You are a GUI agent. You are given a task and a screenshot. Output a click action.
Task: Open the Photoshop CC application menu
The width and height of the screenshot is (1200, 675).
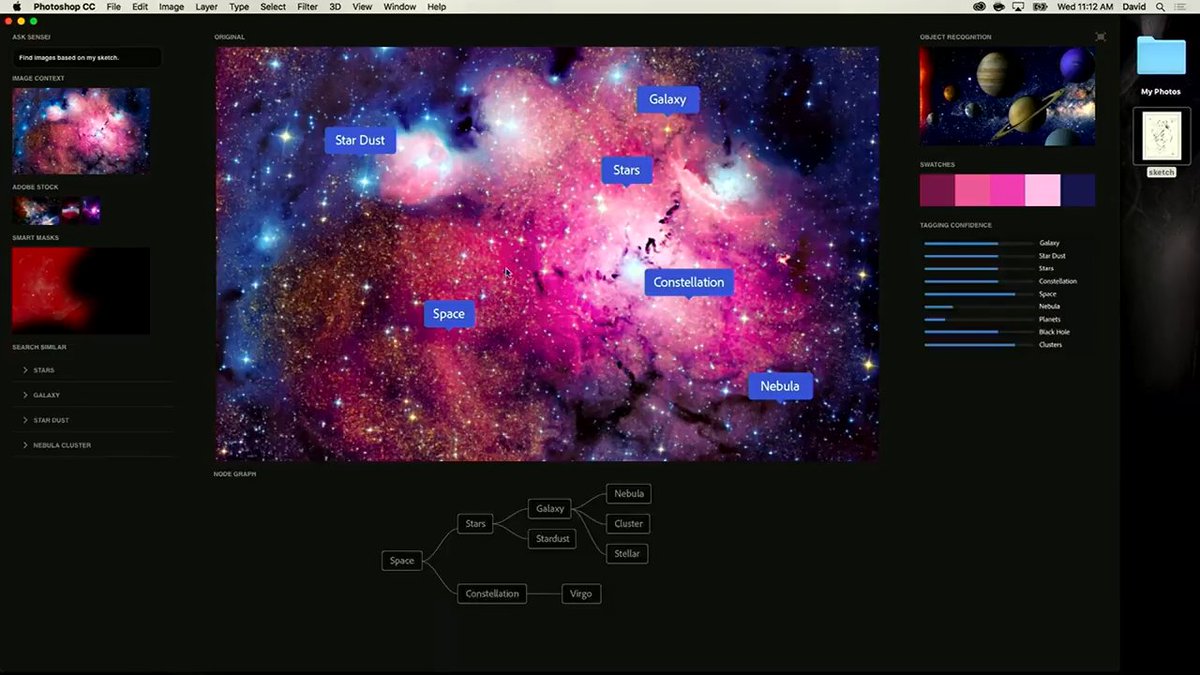point(64,6)
